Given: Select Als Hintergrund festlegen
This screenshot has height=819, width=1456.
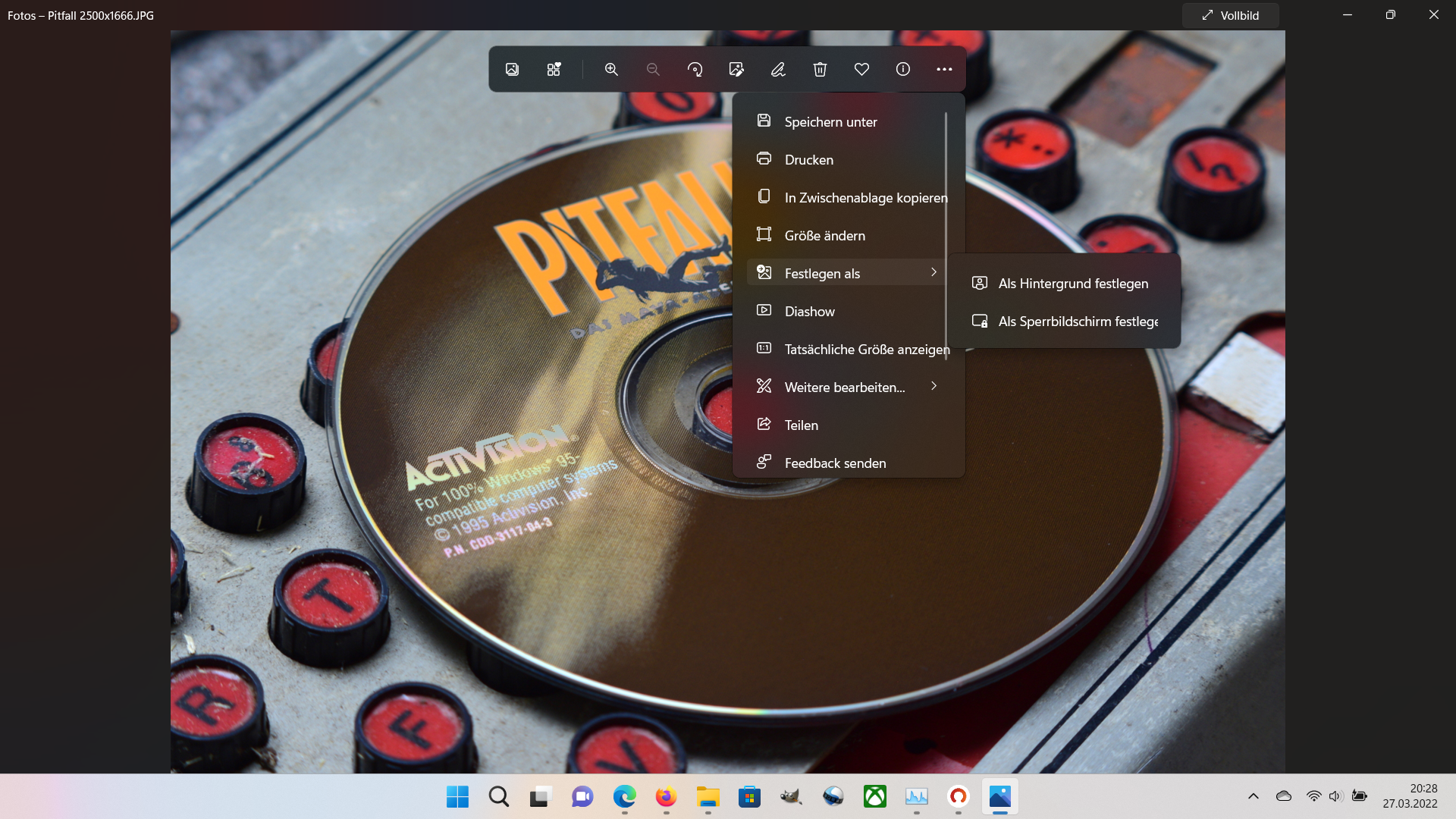Looking at the screenshot, I should pyautogui.click(x=1072, y=283).
